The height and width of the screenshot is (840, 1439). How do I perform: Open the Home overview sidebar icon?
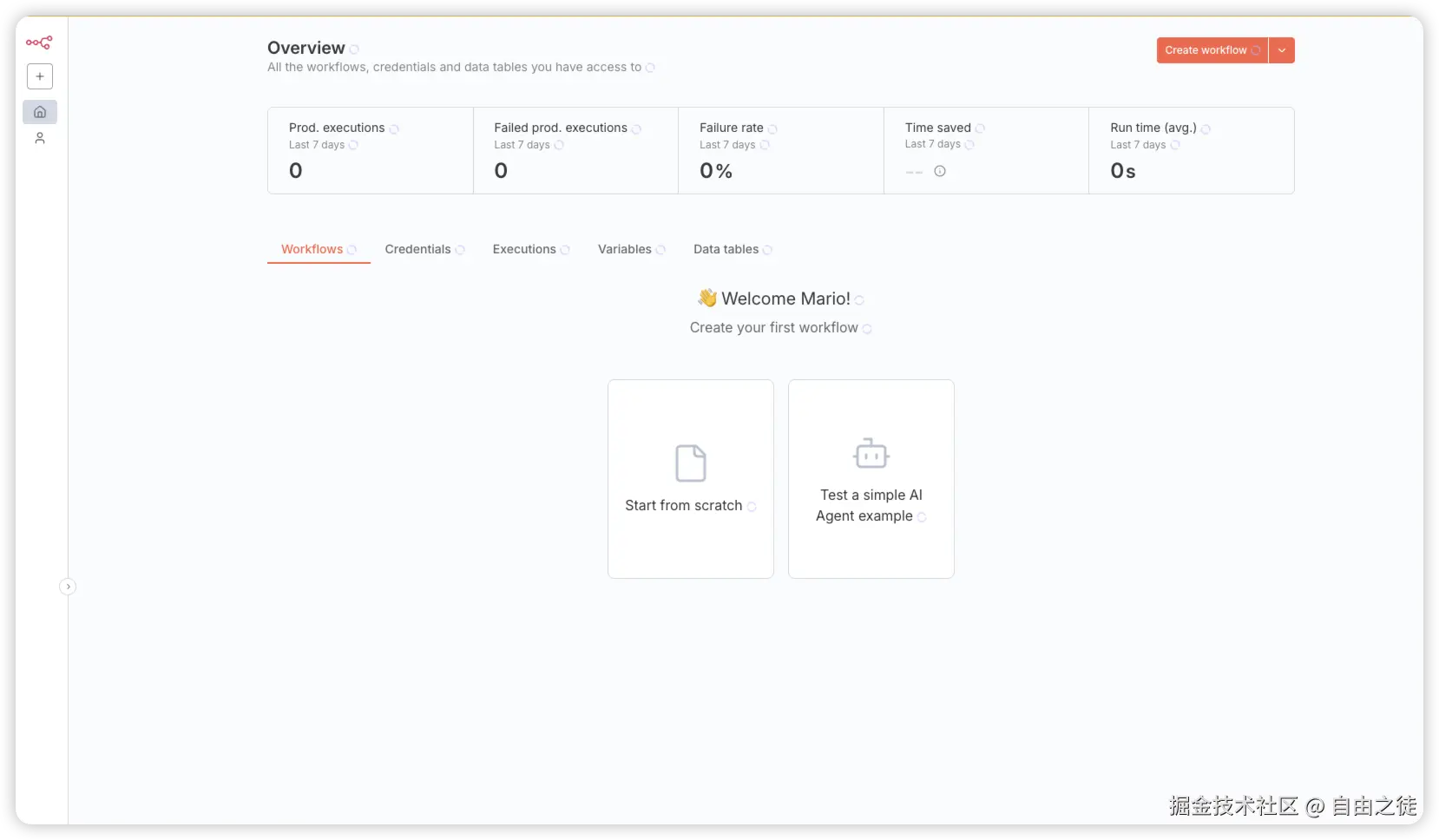(40, 112)
